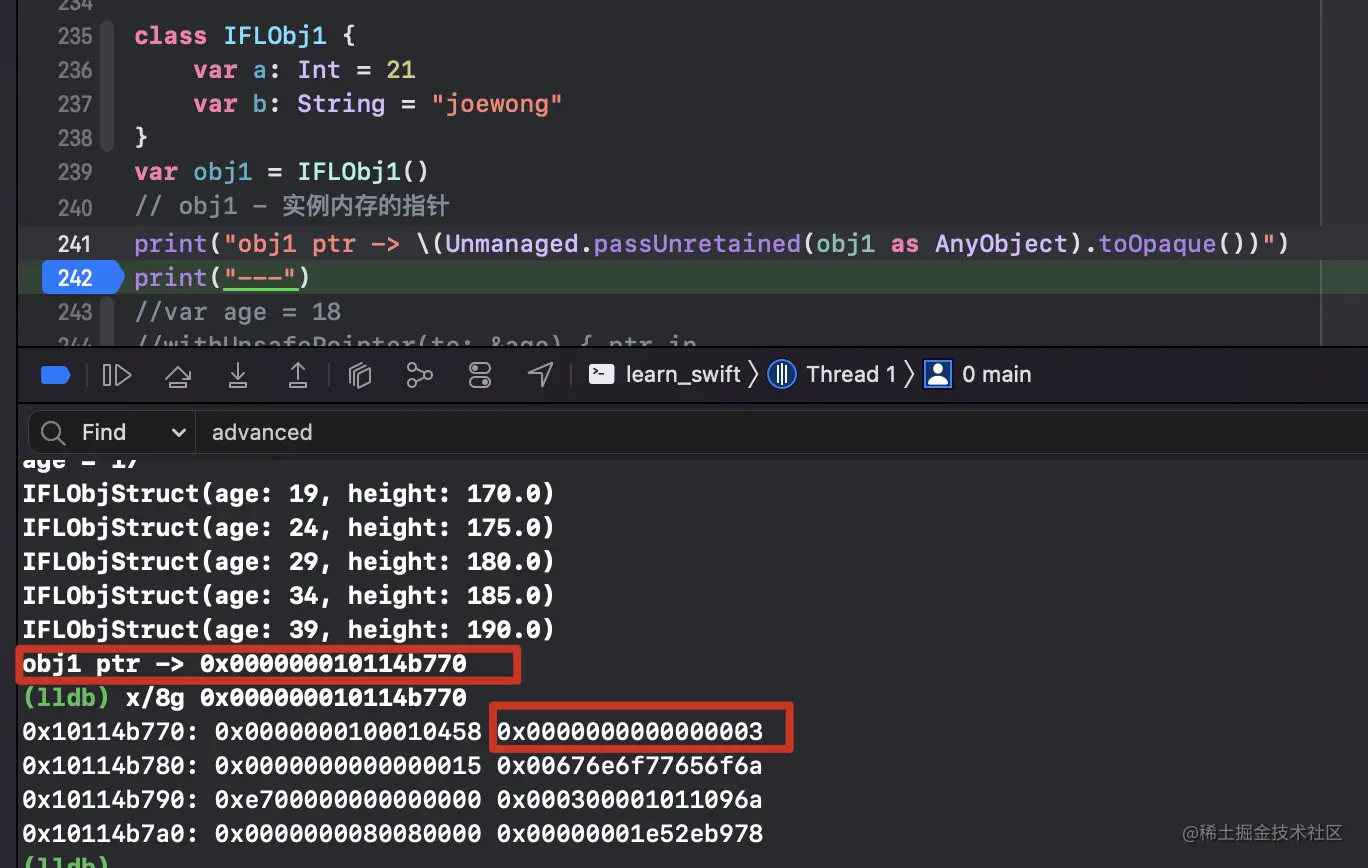This screenshot has width=1368, height=868.
Task: Select the learn_swift process in the jump bar
Action: (683, 375)
